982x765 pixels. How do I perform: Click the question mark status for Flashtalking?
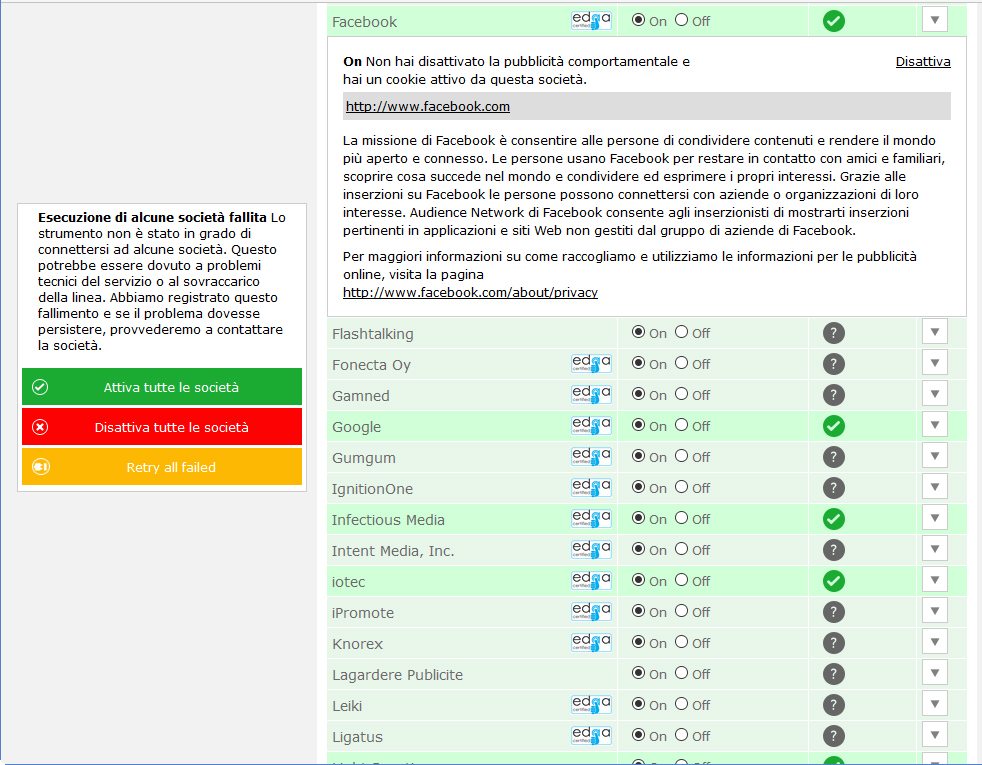click(x=833, y=334)
